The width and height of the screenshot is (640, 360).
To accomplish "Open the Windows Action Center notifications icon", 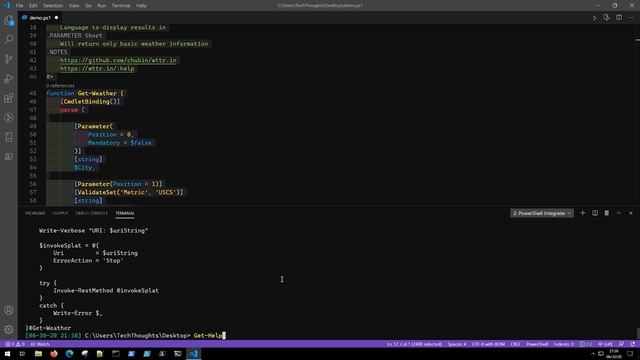I will pyautogui.click(x=631, y=354).
